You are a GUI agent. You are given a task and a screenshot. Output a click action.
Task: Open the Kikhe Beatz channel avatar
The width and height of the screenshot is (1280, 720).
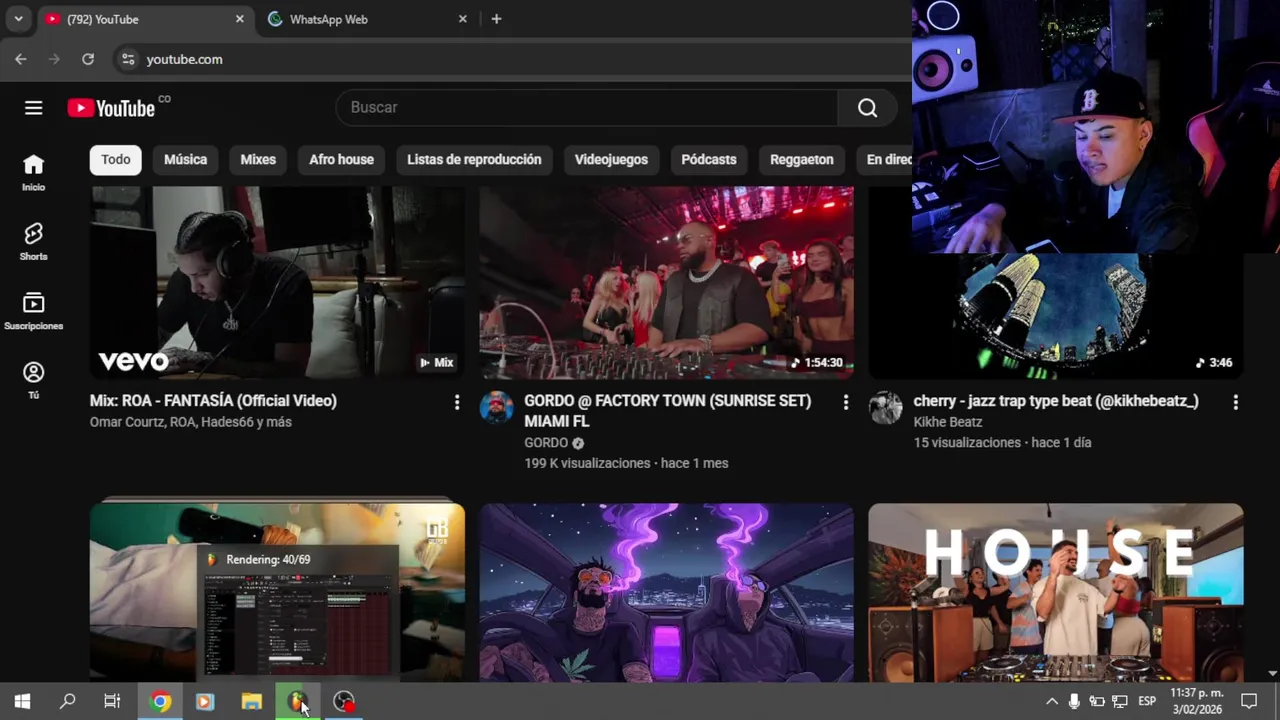point(885,408)
